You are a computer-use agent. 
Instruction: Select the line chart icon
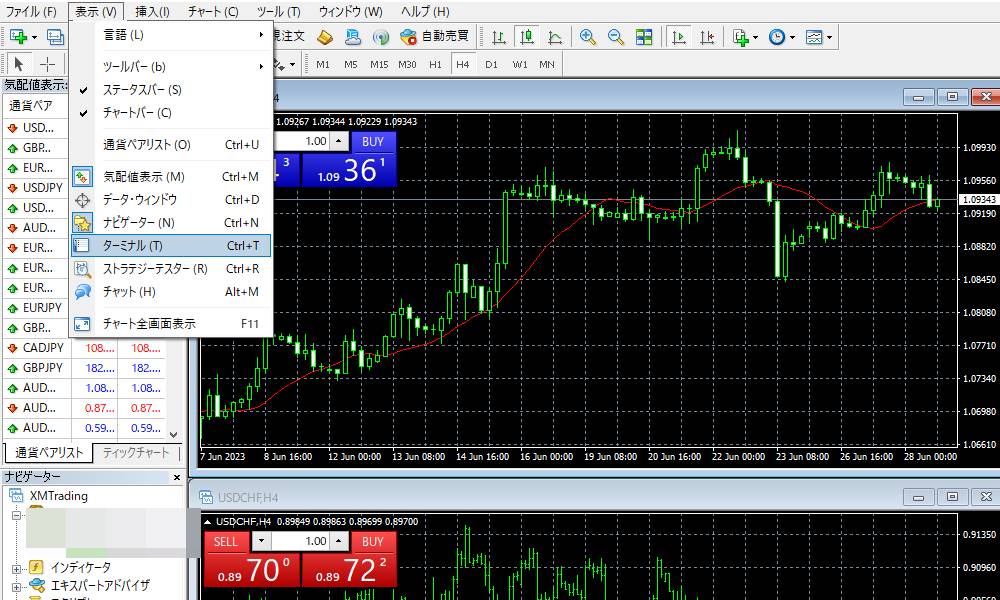tap(555, 37)
